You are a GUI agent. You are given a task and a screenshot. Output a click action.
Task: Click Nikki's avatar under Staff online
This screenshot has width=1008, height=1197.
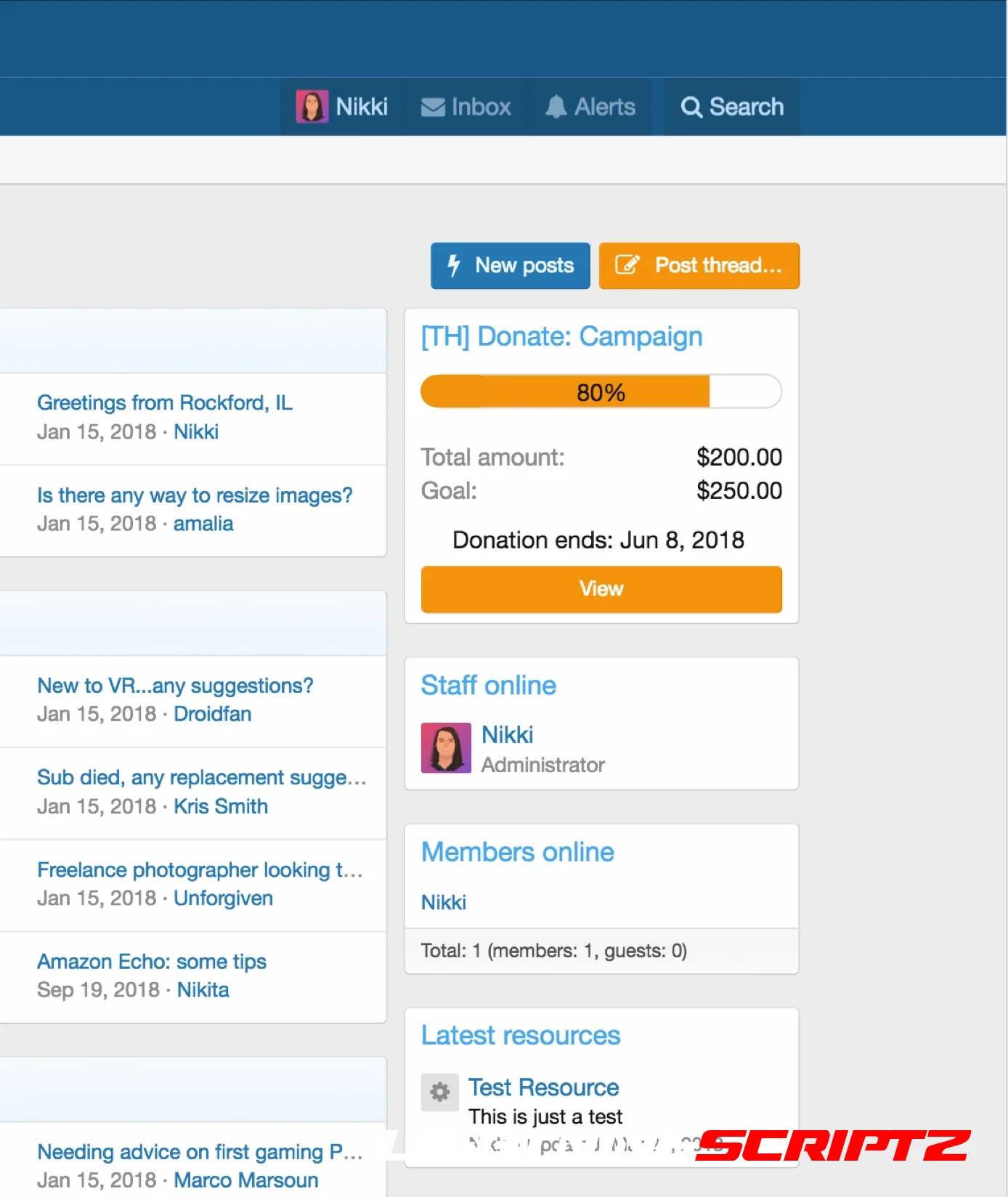coord(446,747)
